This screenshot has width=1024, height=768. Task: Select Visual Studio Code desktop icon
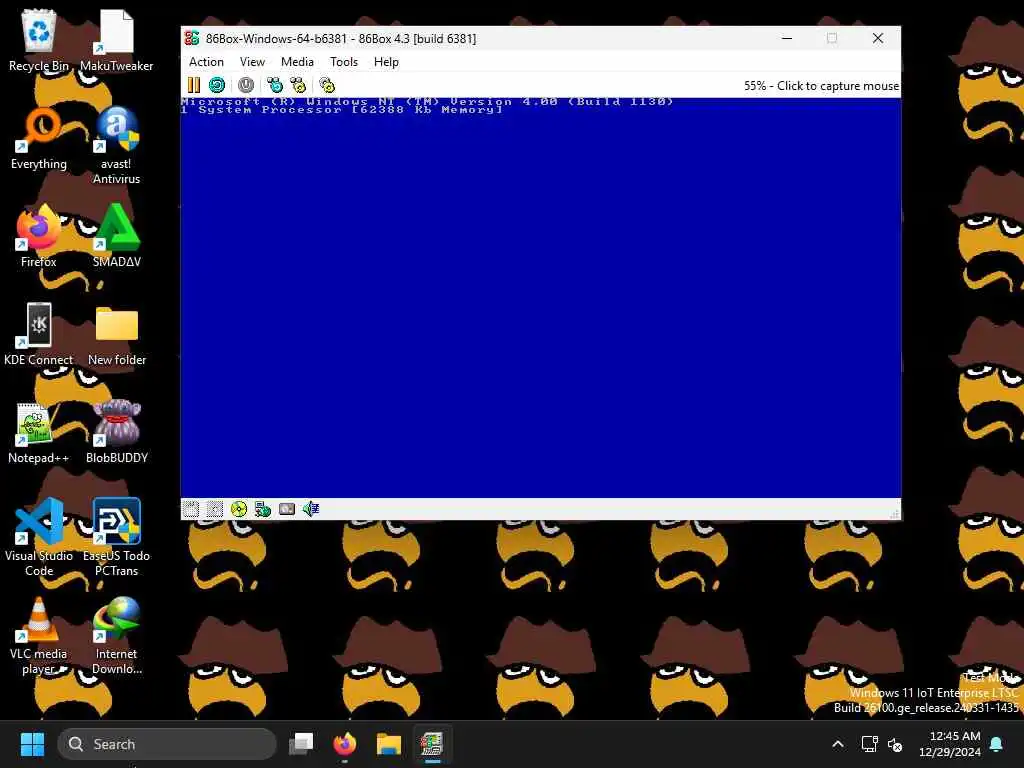(39, 537)
